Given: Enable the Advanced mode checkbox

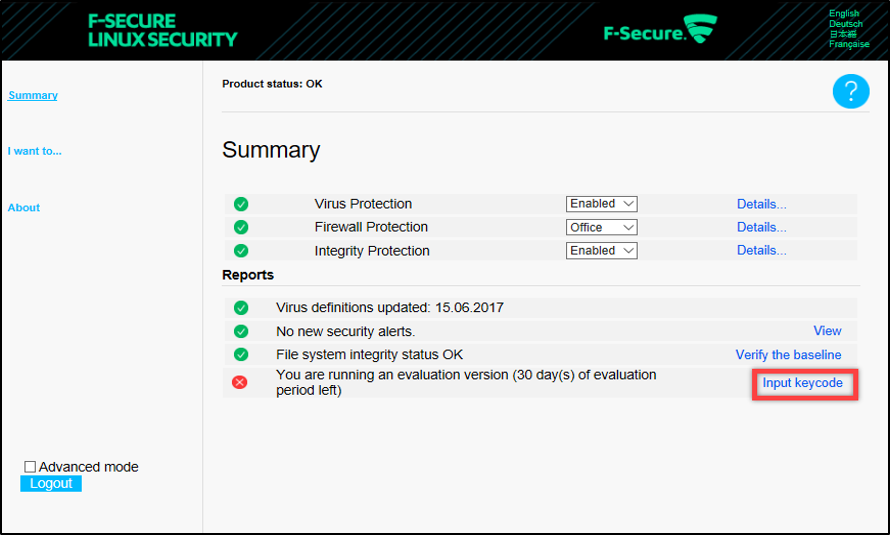Looking at the screenshot, I should pos(30,467).
